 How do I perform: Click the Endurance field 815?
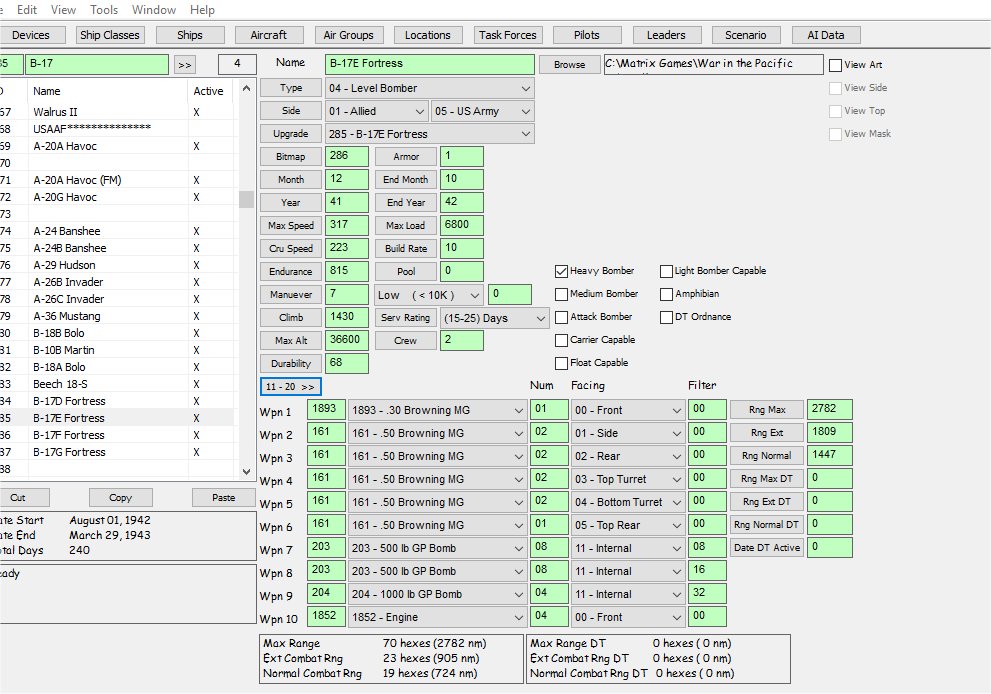point(346,271)
